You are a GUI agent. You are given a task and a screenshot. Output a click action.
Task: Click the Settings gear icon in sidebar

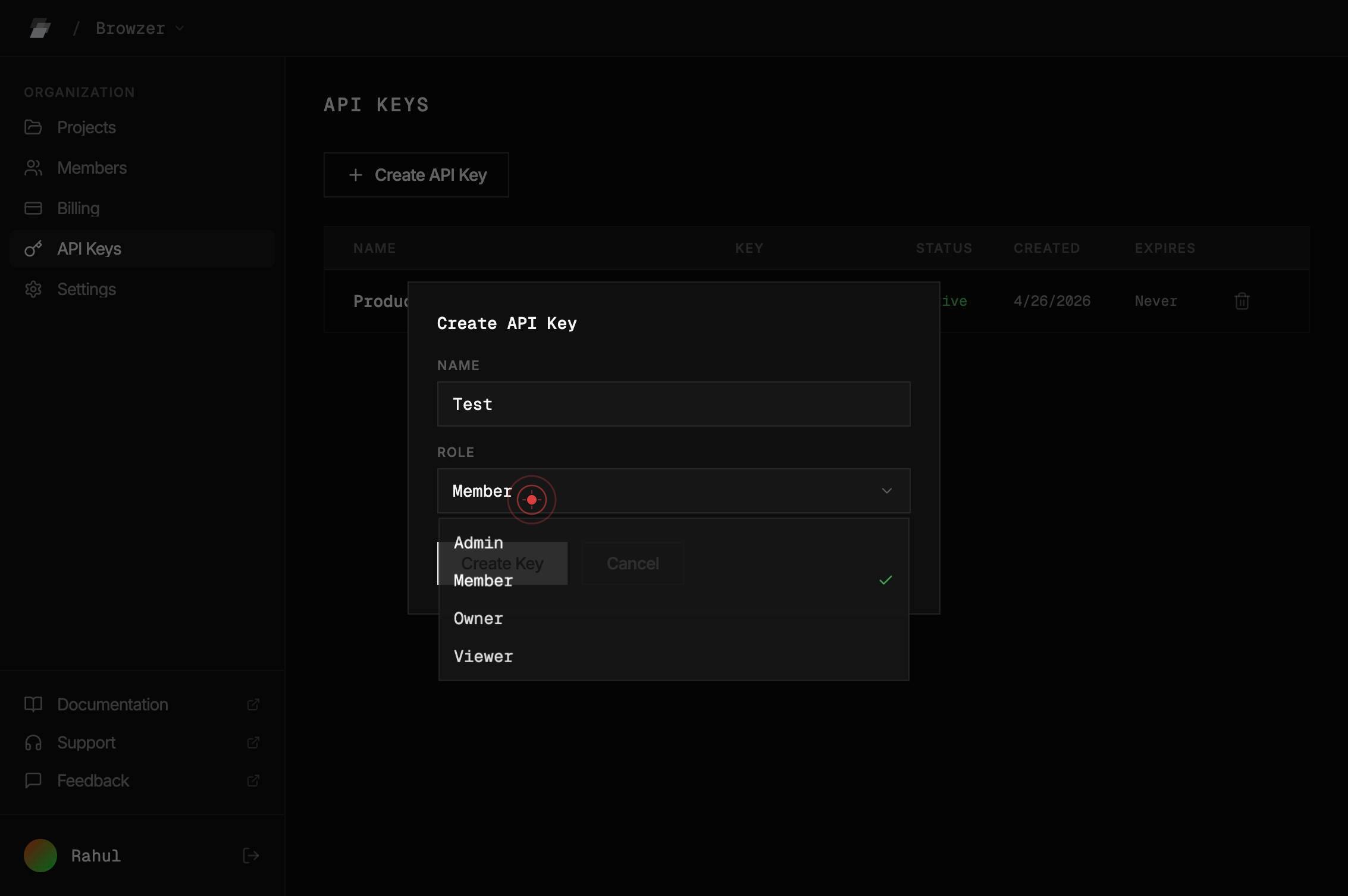coord(33,289)
